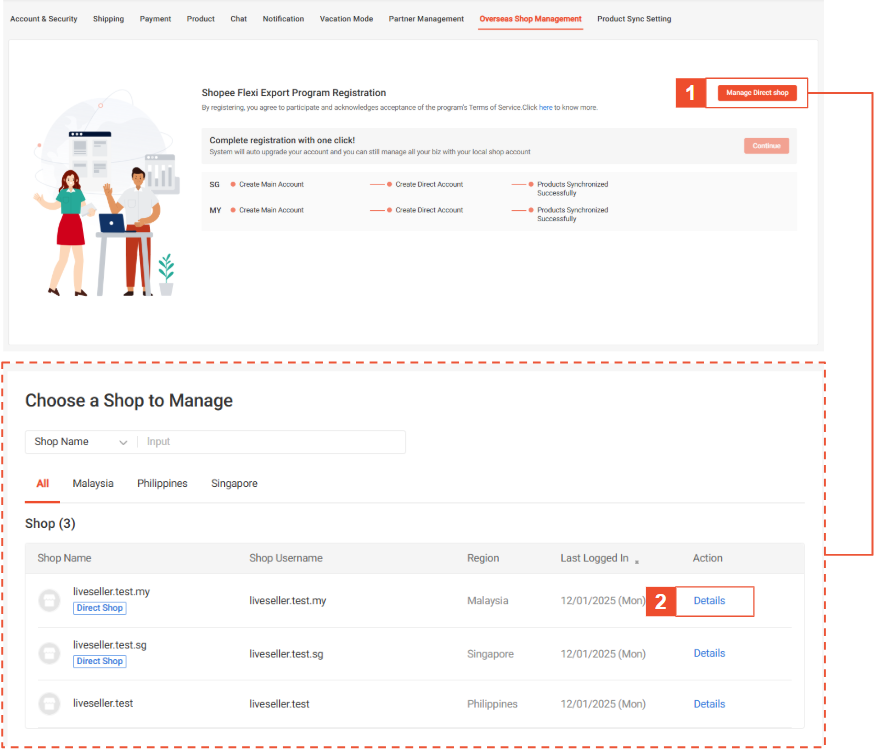
Task: Switch to Partner Management tab
Action: pyautogui.click(x=426, y=19)
